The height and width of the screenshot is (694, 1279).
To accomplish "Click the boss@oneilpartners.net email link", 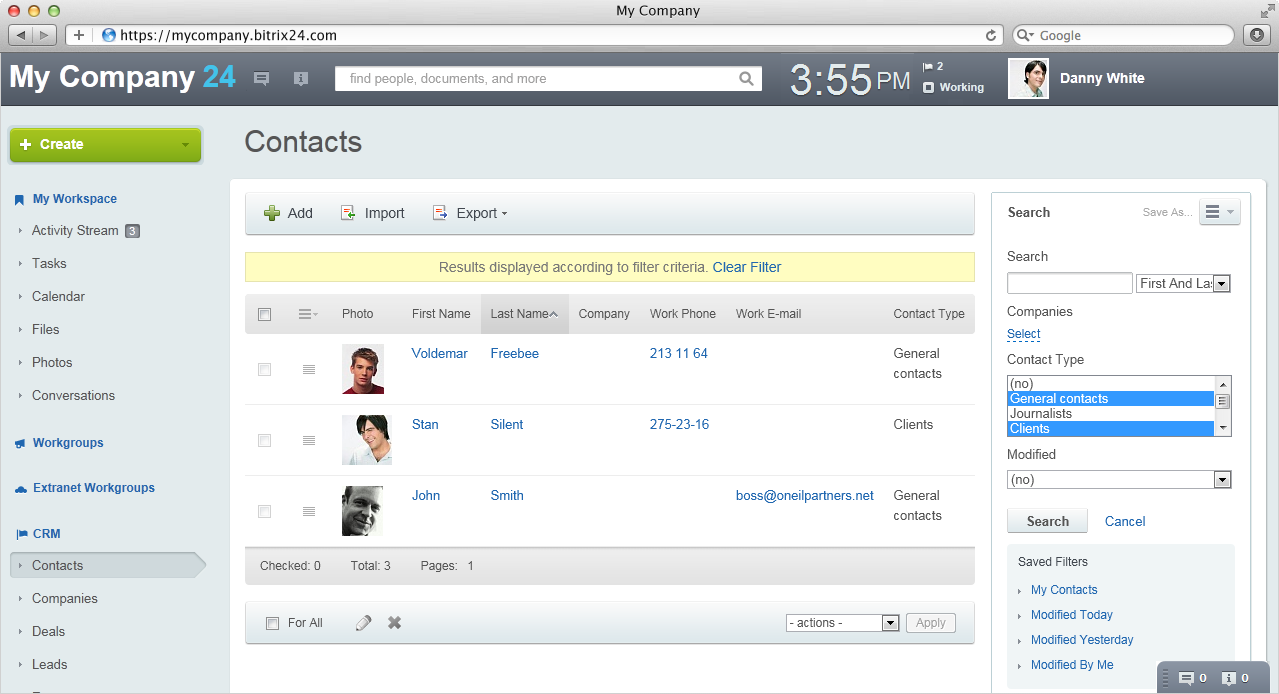I will coord(805,495).
